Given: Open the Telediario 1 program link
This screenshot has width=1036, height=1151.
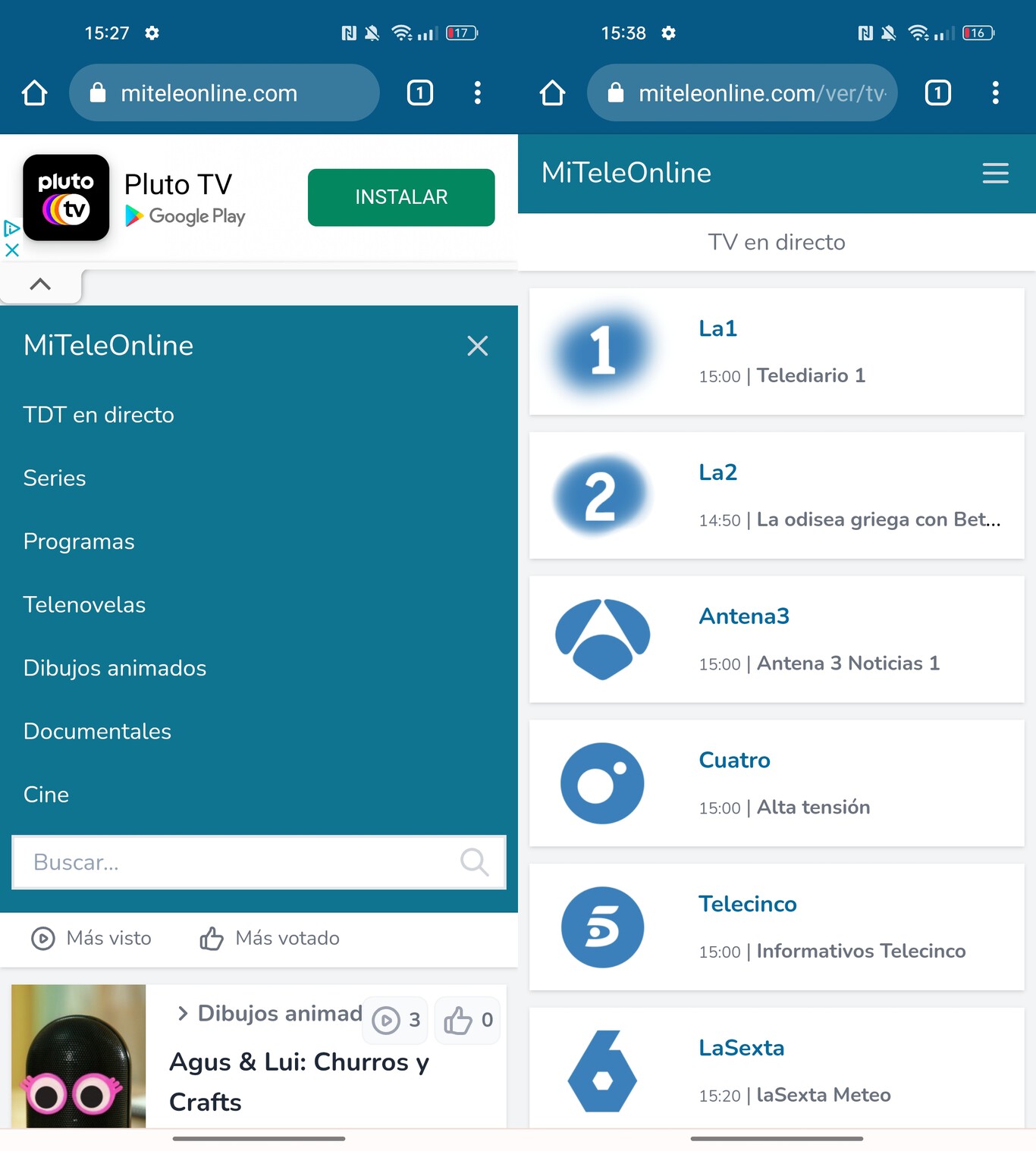Looking at the screenshot, I should click(811, 375).
